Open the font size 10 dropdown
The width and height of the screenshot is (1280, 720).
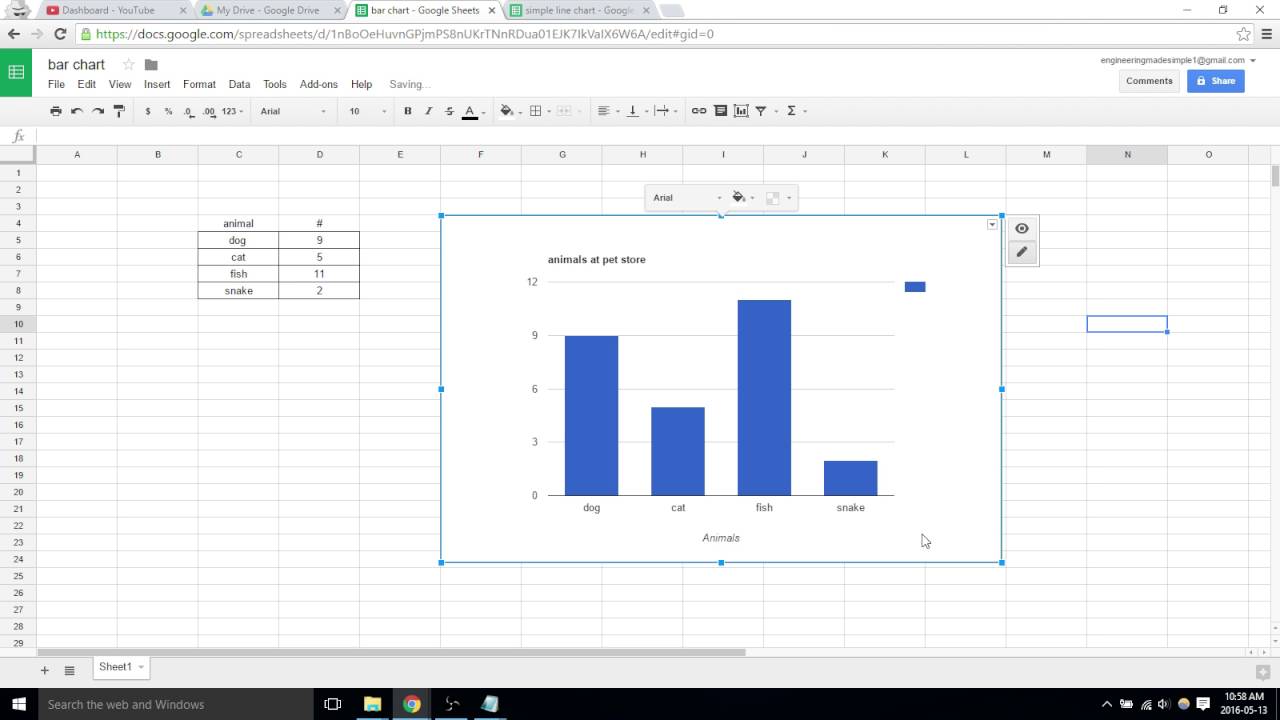(367, 111)
